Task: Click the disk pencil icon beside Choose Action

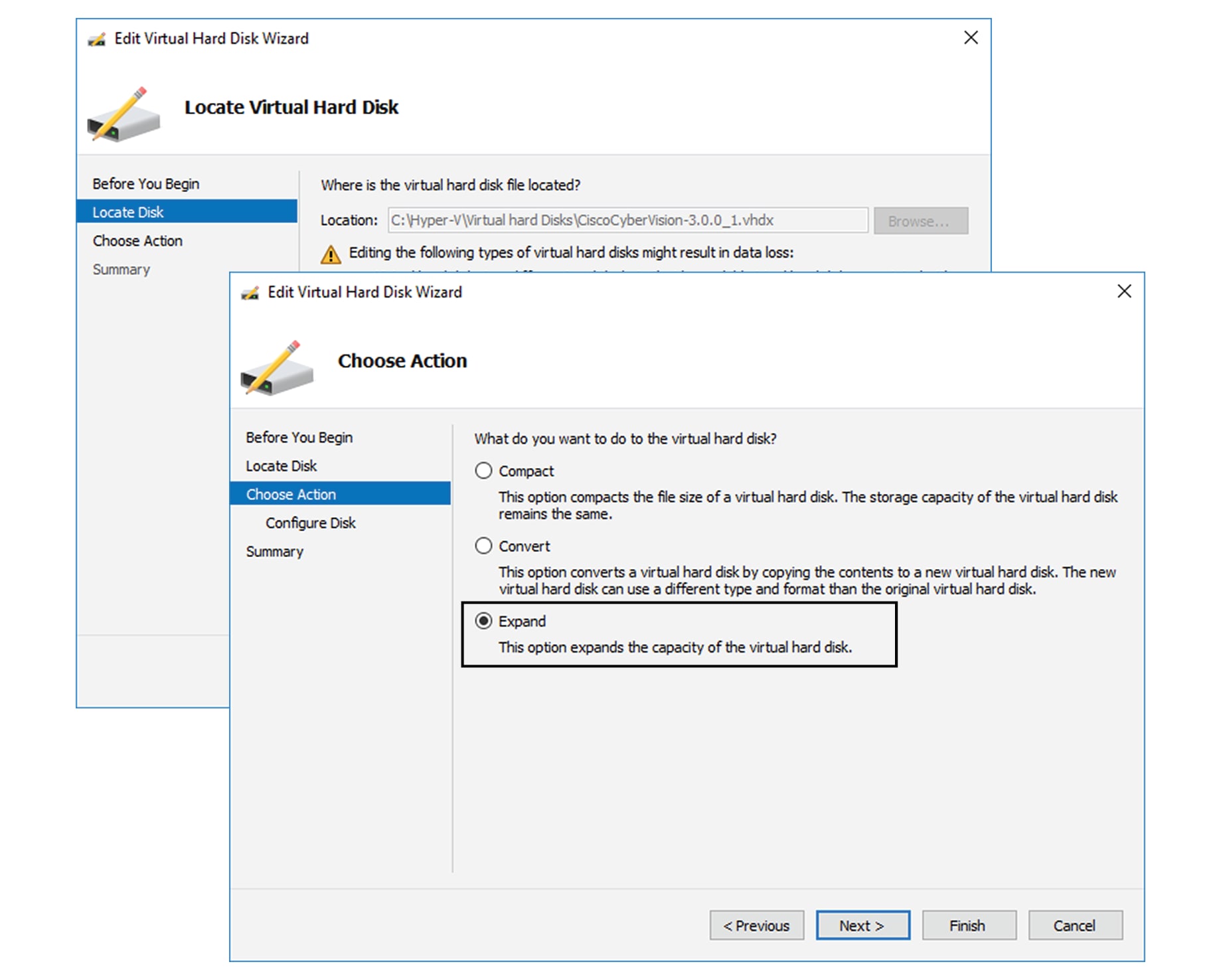Action: (x=276, y=368)
